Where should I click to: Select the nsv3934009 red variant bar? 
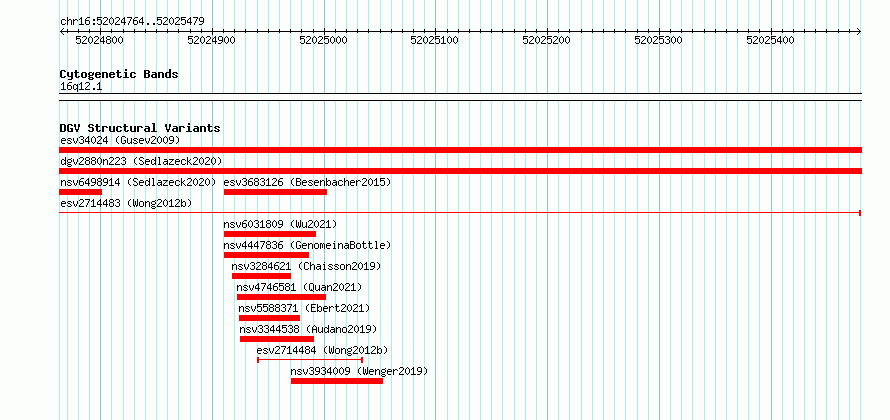tap(337, 381)
